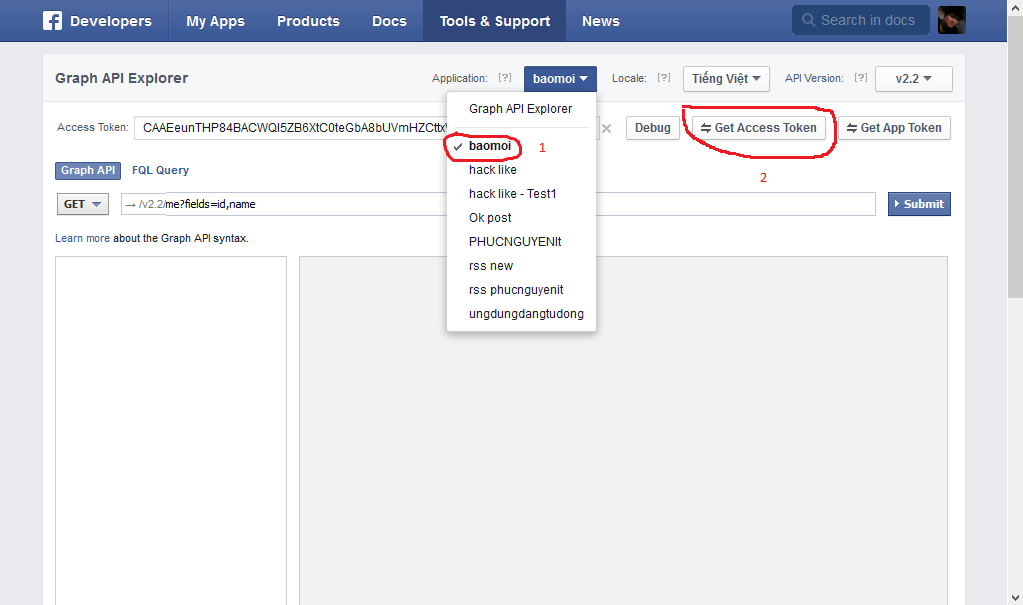
Task: Go to Developers home link
Action: pos(110,21)
